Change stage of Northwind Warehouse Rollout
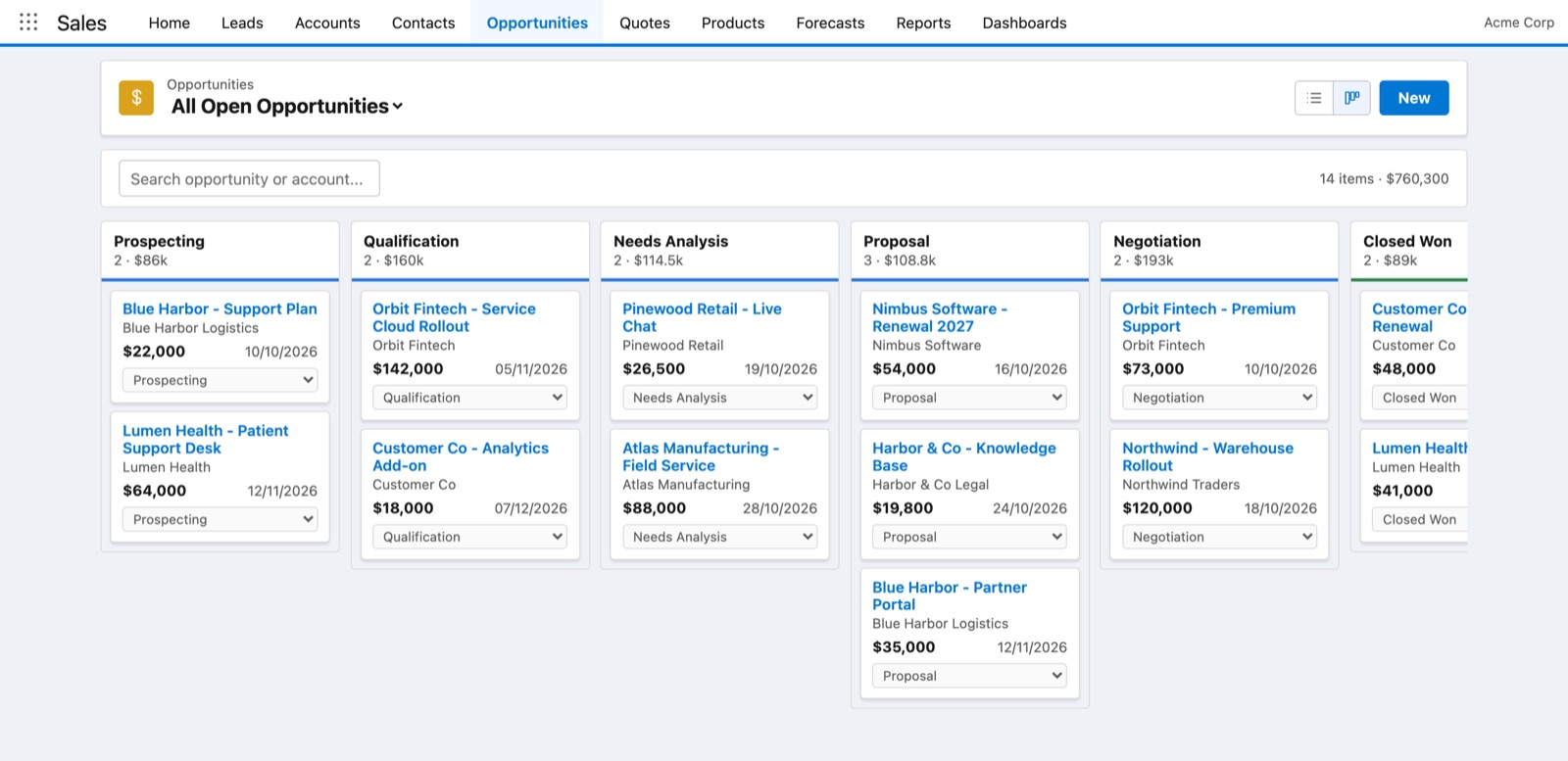This screenshot has width=1568, height=761. 1219,537
